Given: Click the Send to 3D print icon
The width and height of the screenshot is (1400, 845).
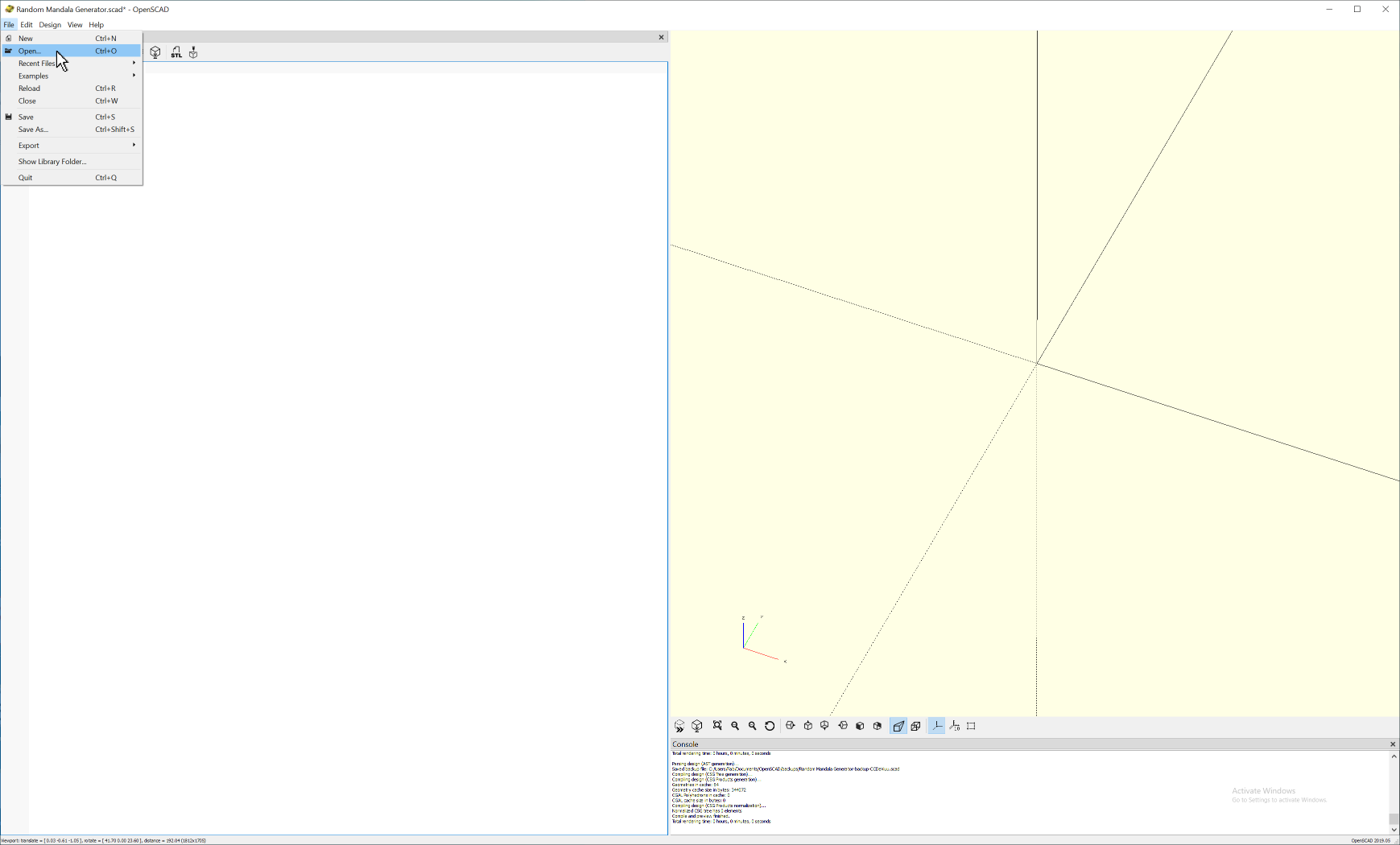Looking at the screenshot, I should [193, 52].
